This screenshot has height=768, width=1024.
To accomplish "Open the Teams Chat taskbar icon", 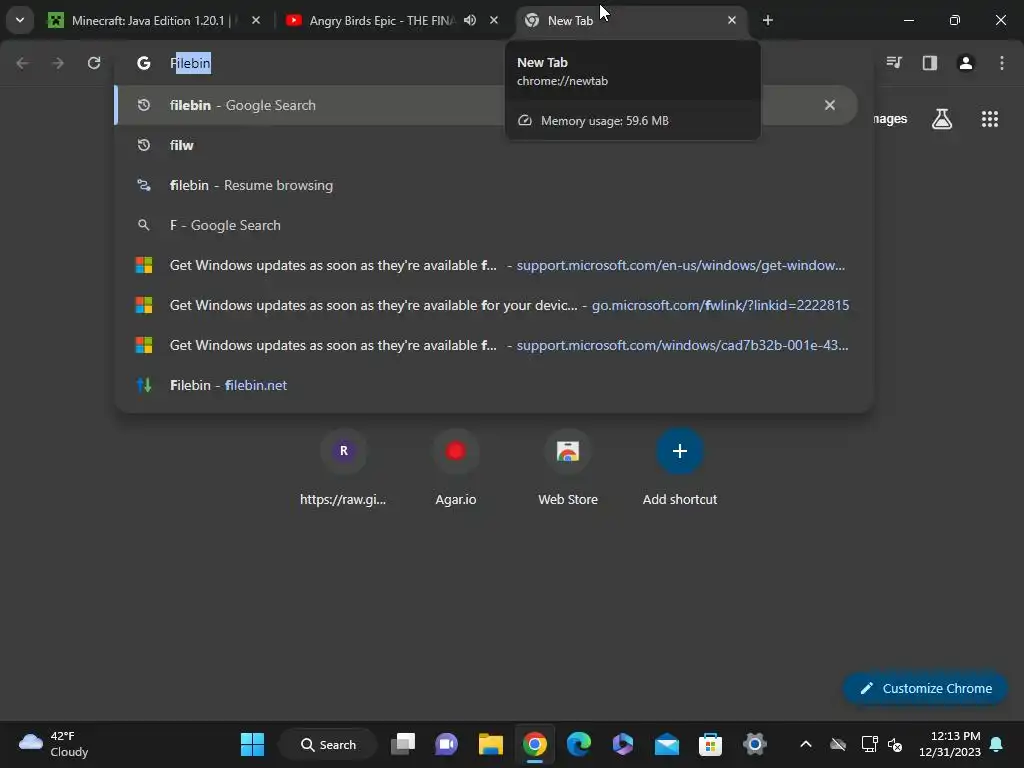I will click(447, 744).
